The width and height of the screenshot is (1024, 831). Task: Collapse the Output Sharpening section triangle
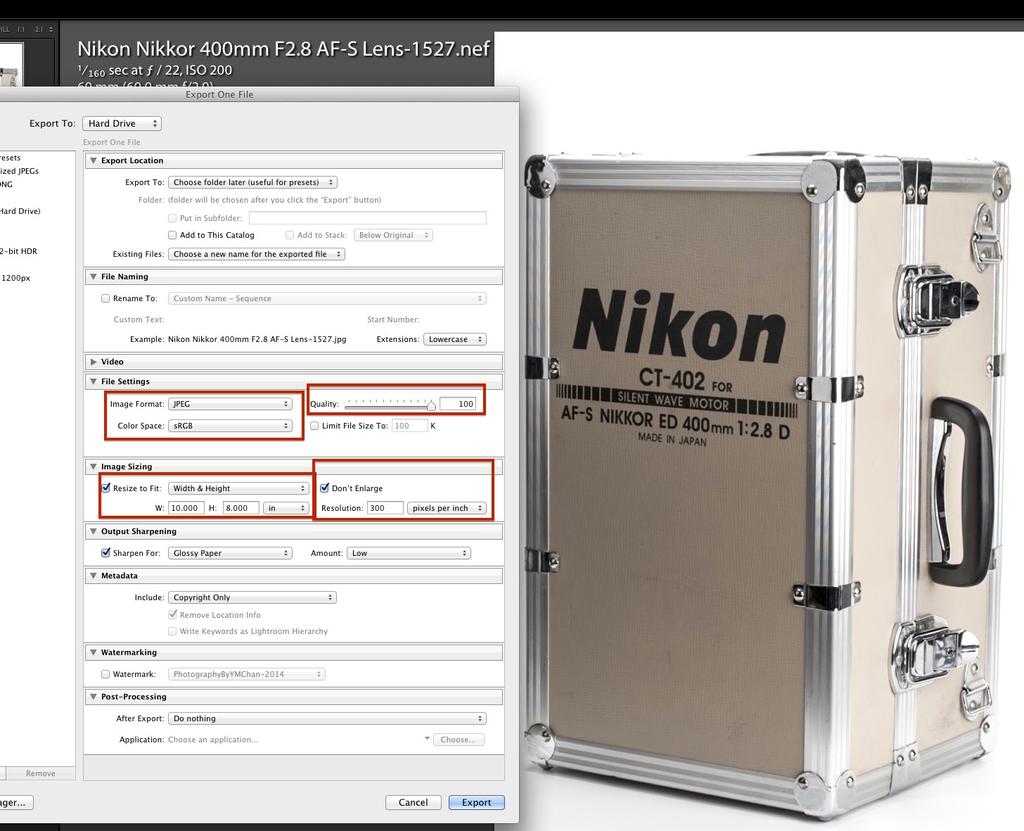(94, 532)
